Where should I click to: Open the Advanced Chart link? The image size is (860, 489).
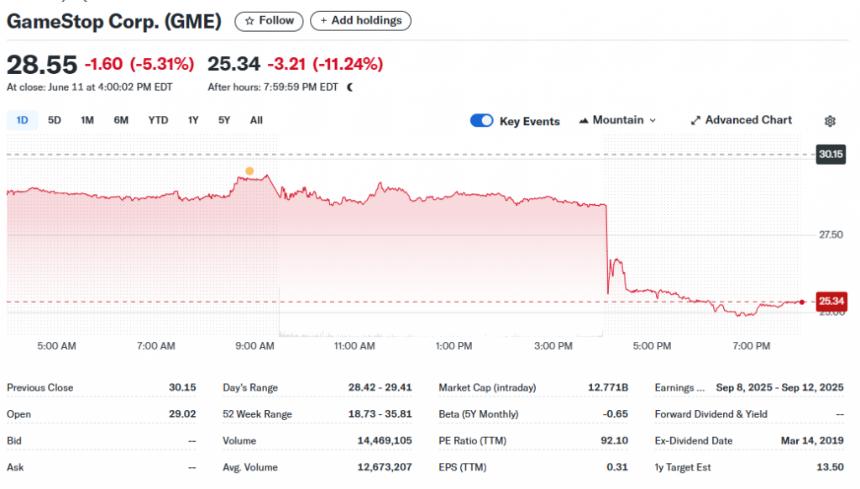point(748,120)
